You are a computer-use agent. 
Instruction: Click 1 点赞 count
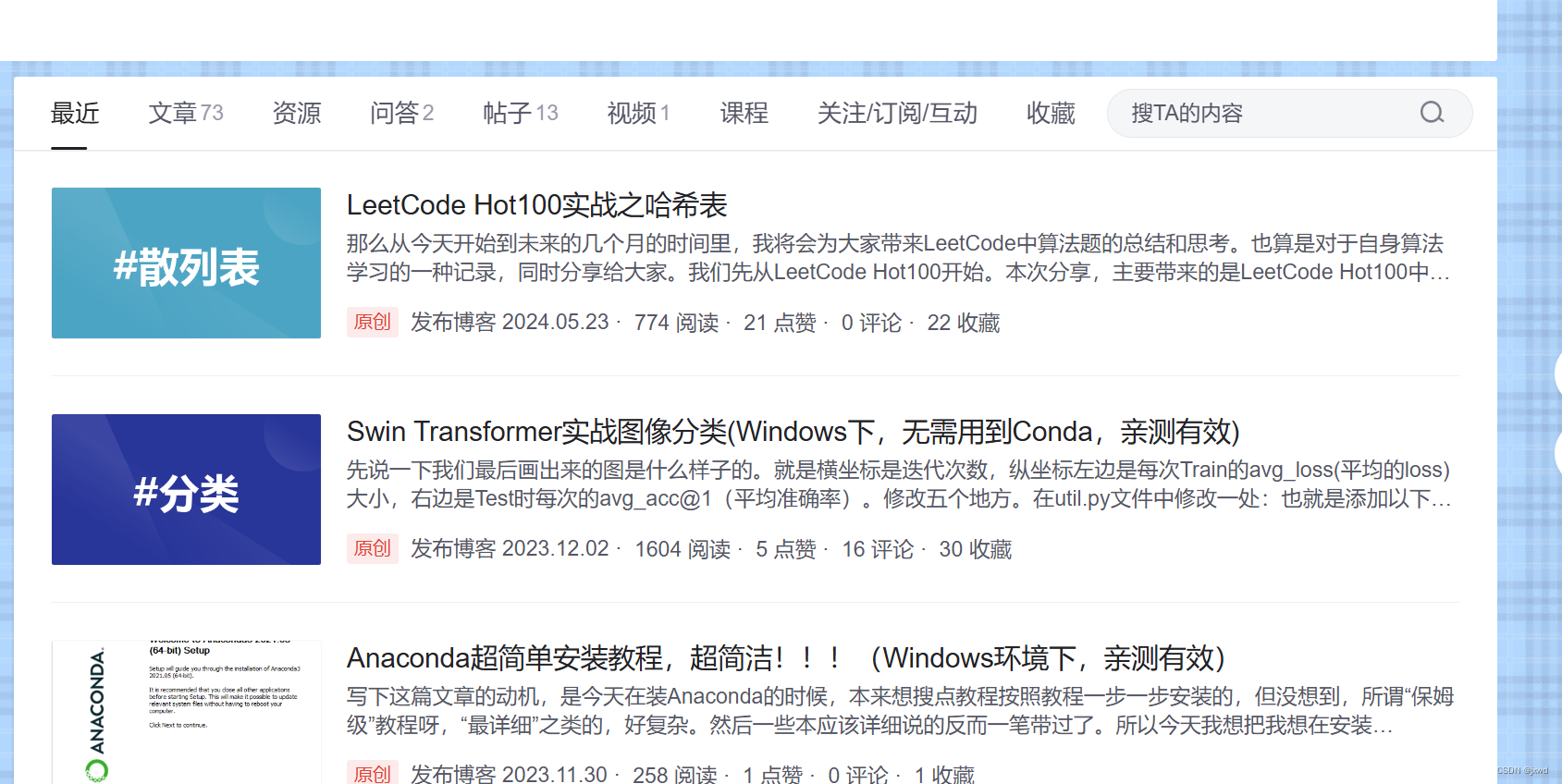(773, 774)
